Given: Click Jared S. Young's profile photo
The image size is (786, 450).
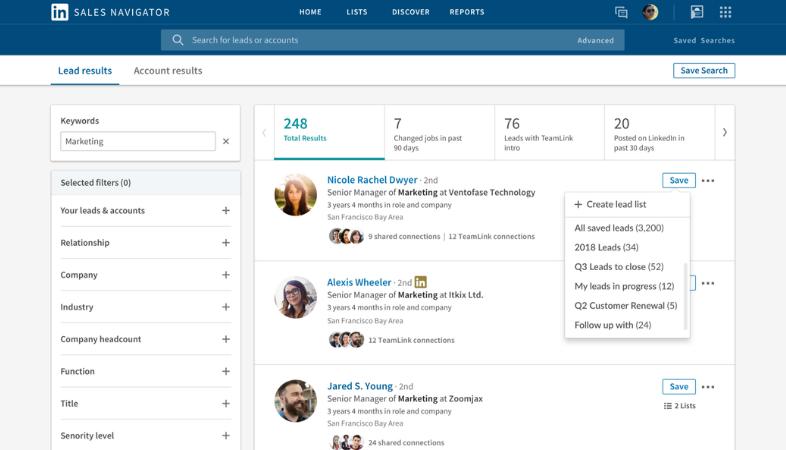Looking at the screenshot, I should tap(296, 401).
